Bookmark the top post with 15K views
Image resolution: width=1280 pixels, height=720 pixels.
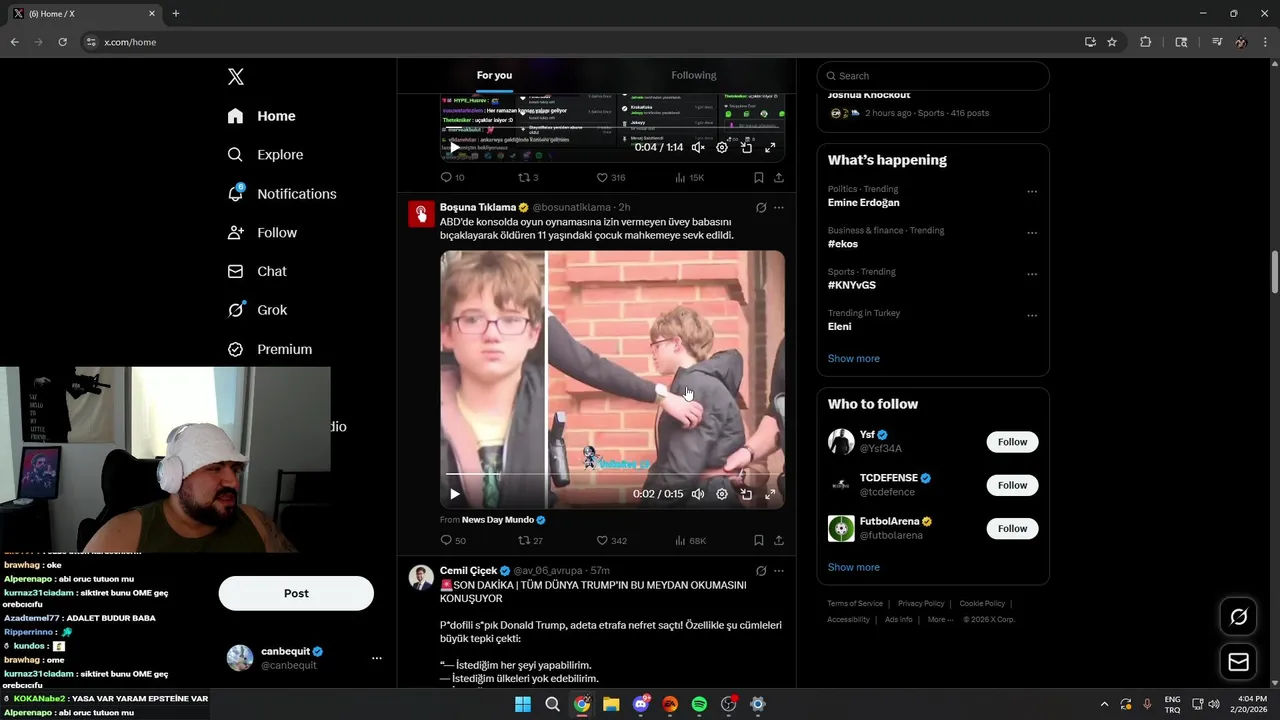[x=758, y=178]
